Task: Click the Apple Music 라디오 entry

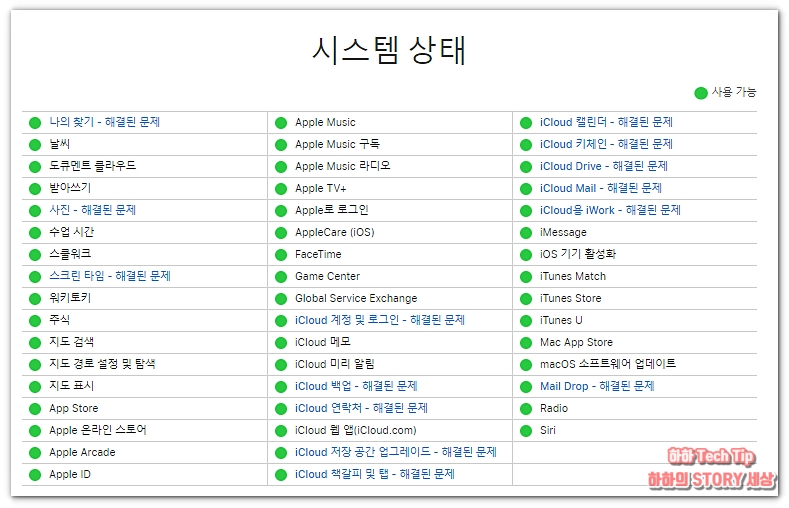Action: (x=343, y=166)
